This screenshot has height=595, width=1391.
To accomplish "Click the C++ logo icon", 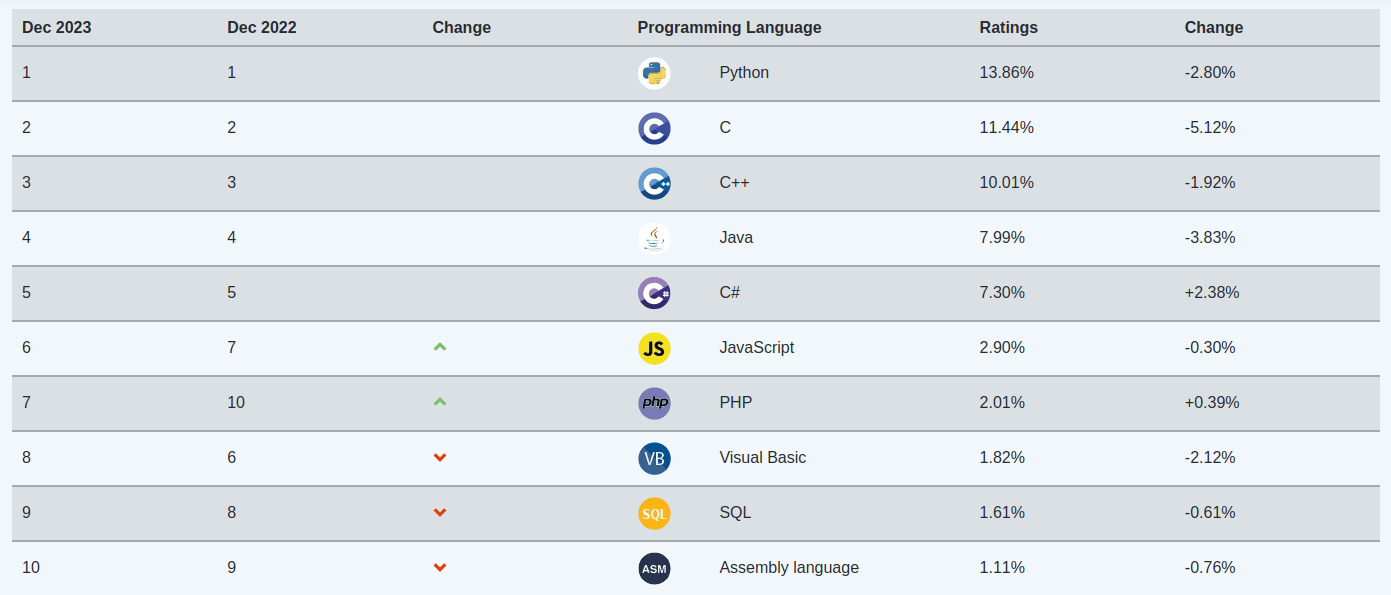I will click(x=654, y=183).
